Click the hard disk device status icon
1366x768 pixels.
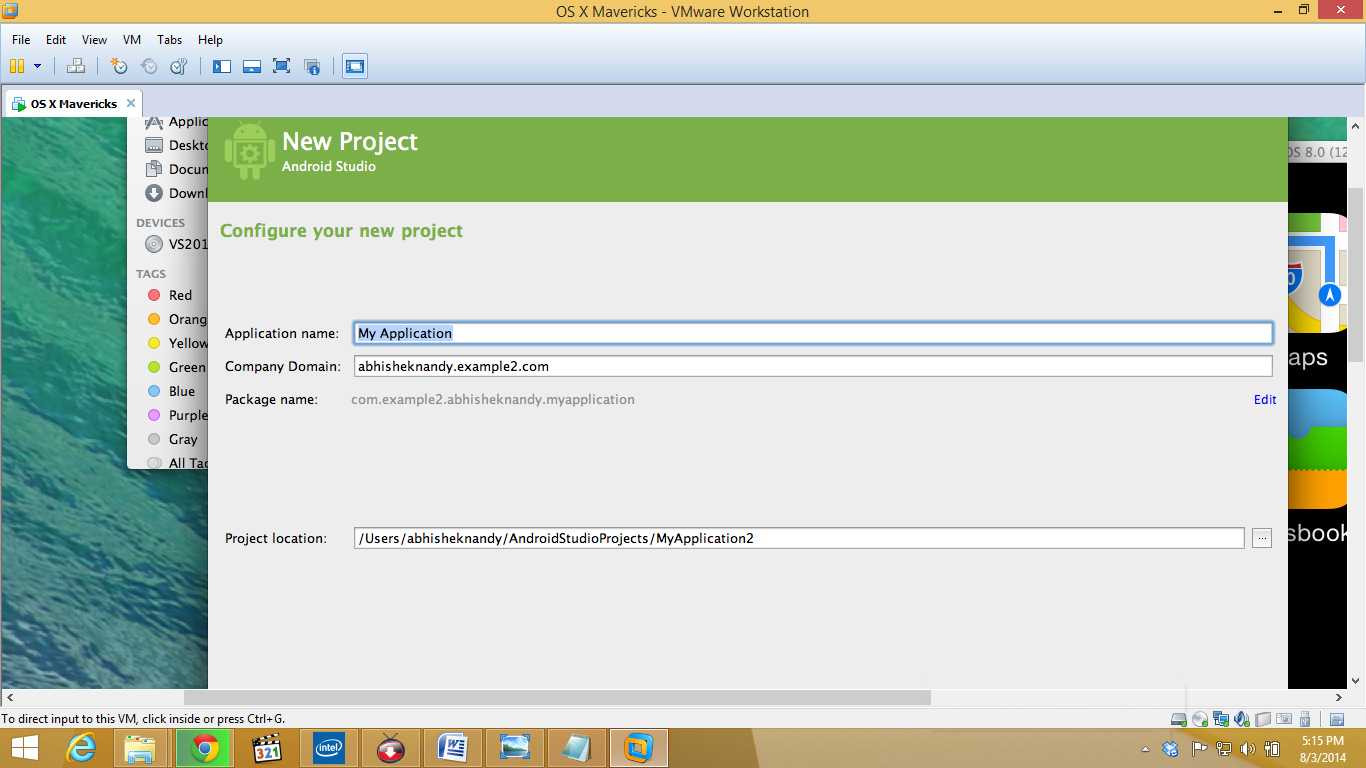tap(1179, 719)
